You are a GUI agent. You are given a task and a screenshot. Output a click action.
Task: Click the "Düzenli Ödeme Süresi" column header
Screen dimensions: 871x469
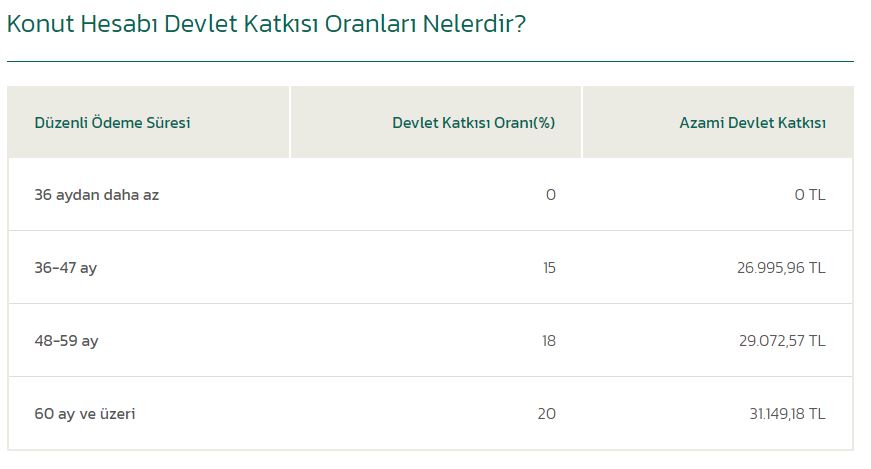pos(112,123)
